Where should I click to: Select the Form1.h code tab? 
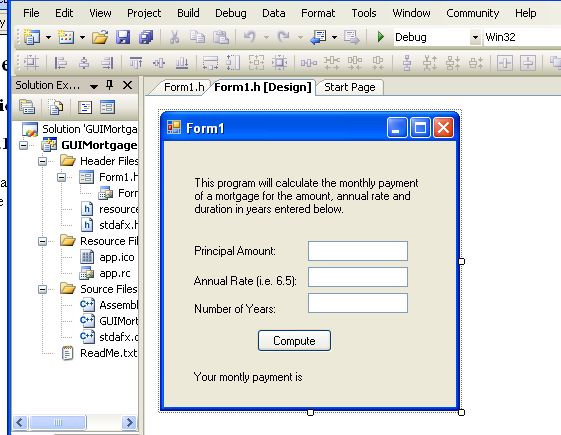tap(184, 87)
